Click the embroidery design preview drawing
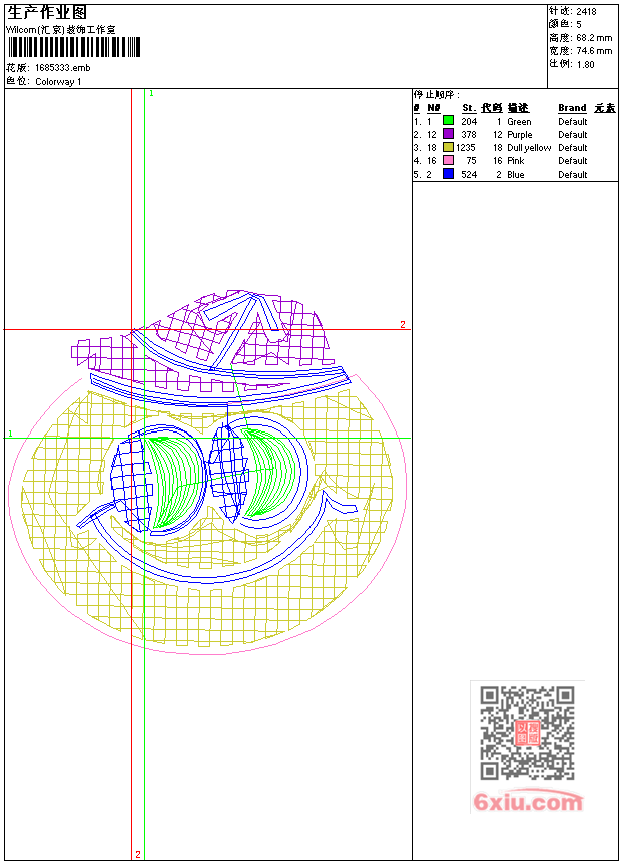Viewport: 620px width, 861px height. tap(208, 472)
